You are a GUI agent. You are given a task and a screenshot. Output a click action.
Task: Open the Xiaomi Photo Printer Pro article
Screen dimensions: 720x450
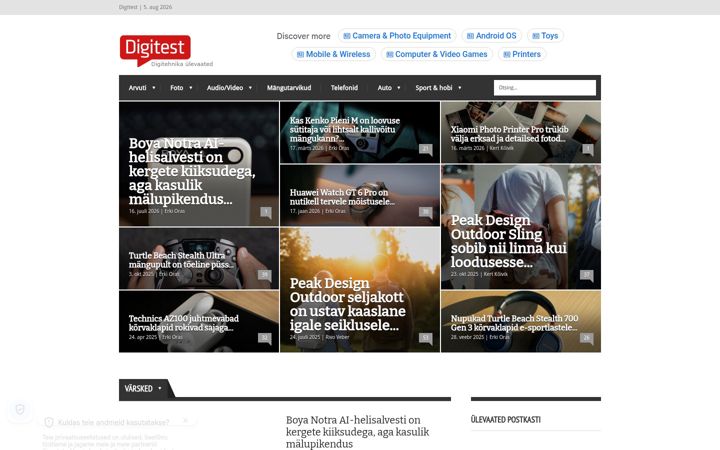[509, 134]
